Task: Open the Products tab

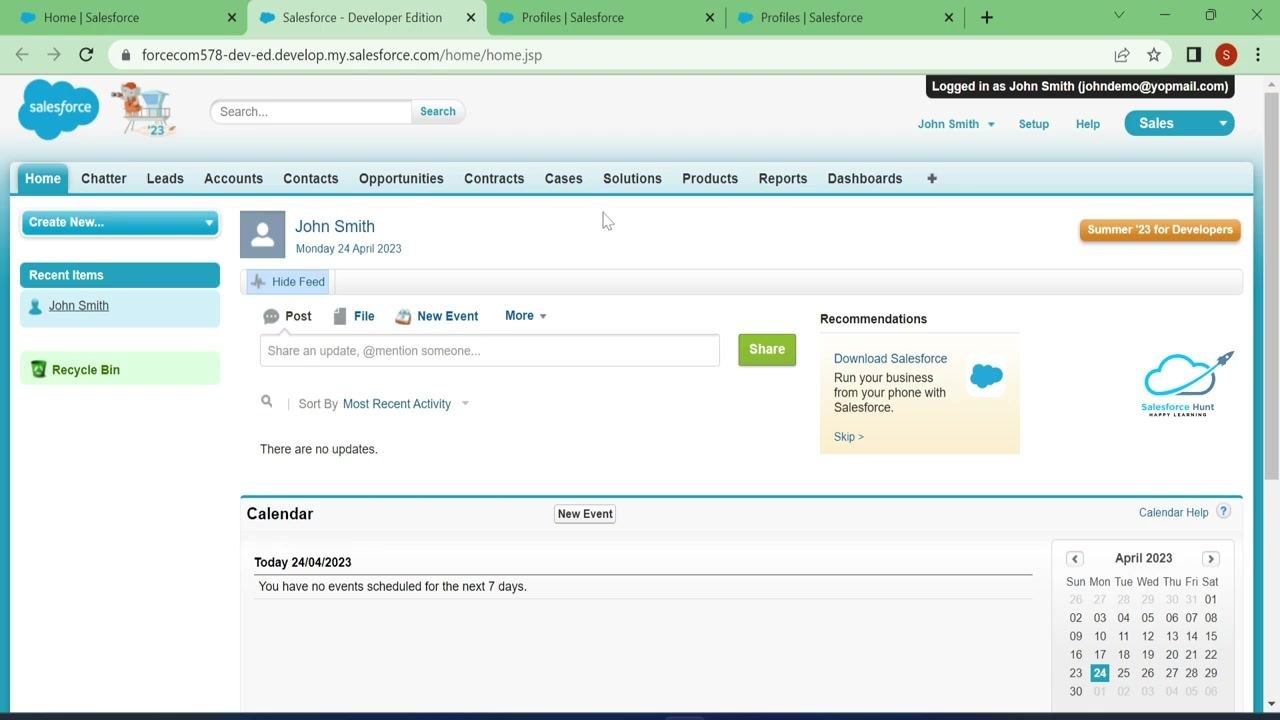Action: click(710, 178)
